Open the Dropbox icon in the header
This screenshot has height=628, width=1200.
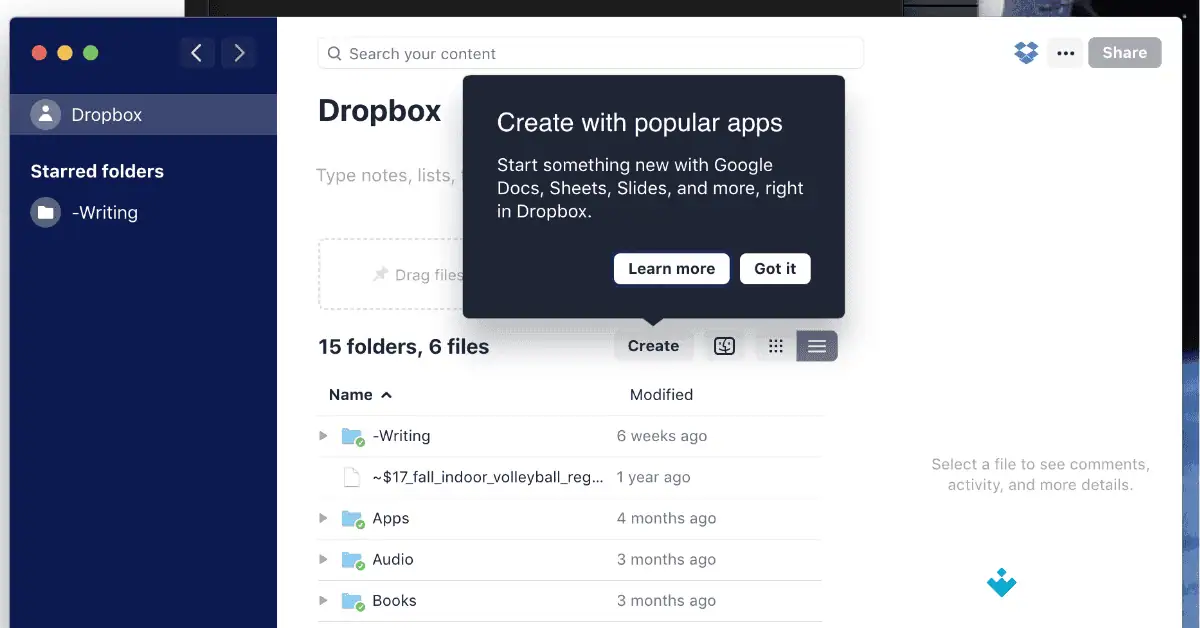pos(1025,52)
